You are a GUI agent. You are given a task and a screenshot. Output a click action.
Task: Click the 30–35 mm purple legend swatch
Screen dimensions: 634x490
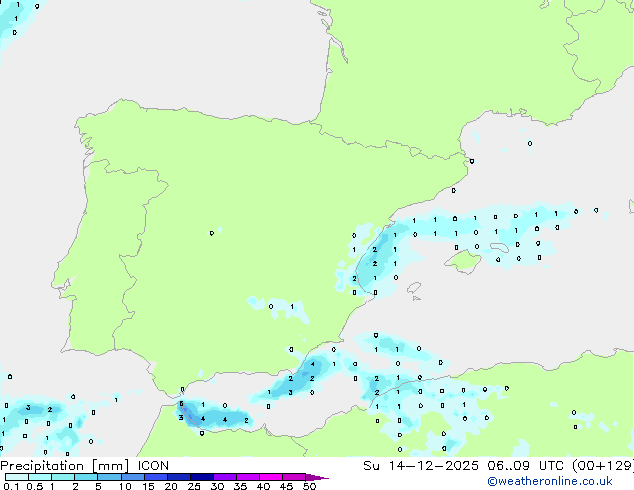pos(224,477)
